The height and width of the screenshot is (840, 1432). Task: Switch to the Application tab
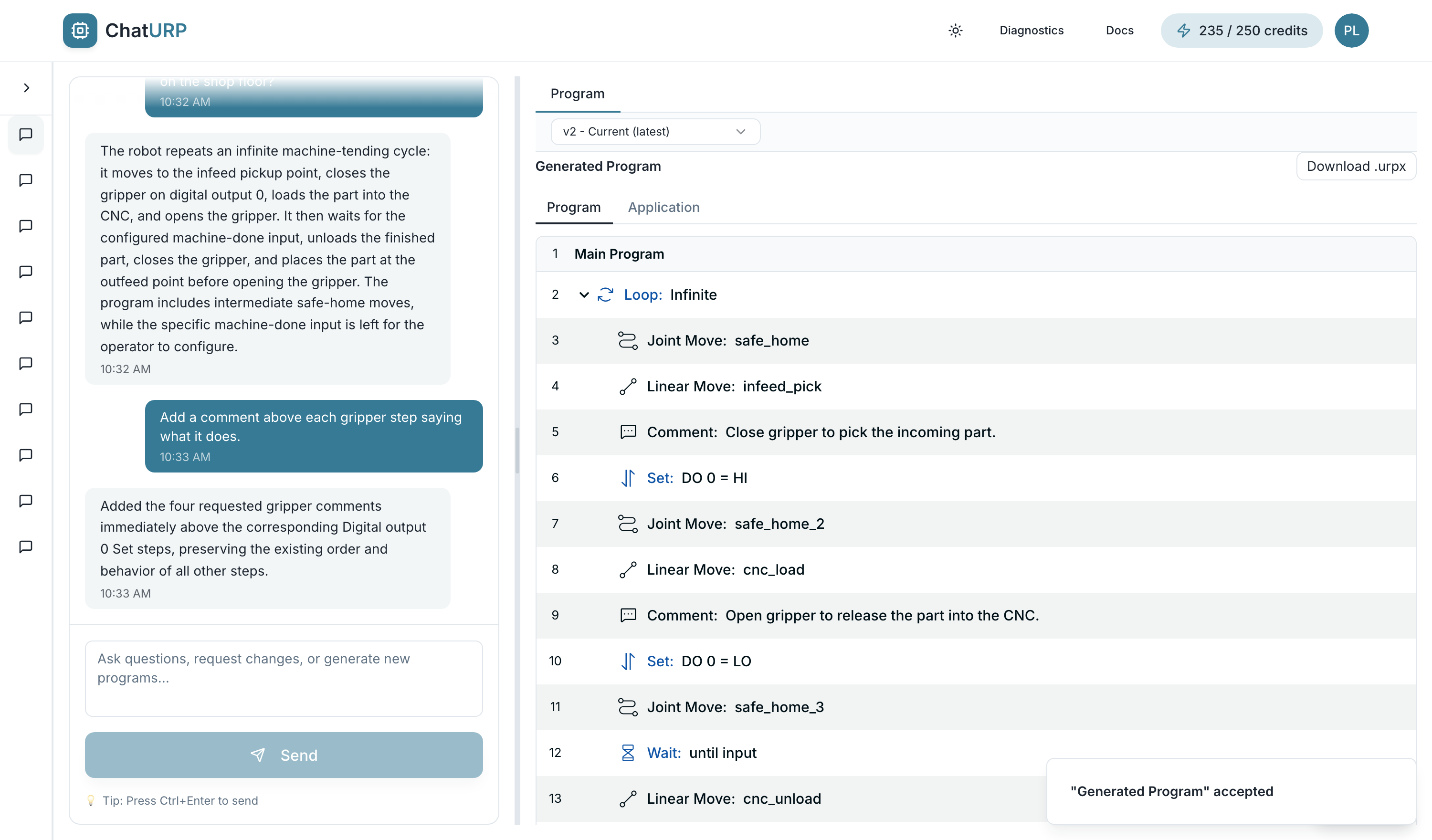[663, 208]
